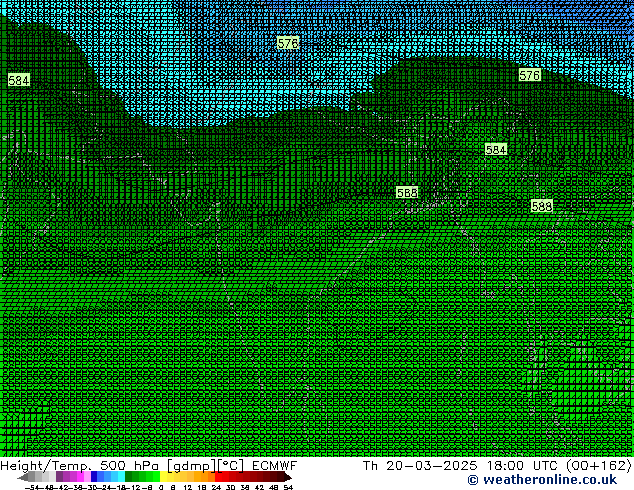Select the chart title 'Height/Temp. 500 hPa'
Image resolution: width=634 pixels, height=490 pixels.
(80, 466)
